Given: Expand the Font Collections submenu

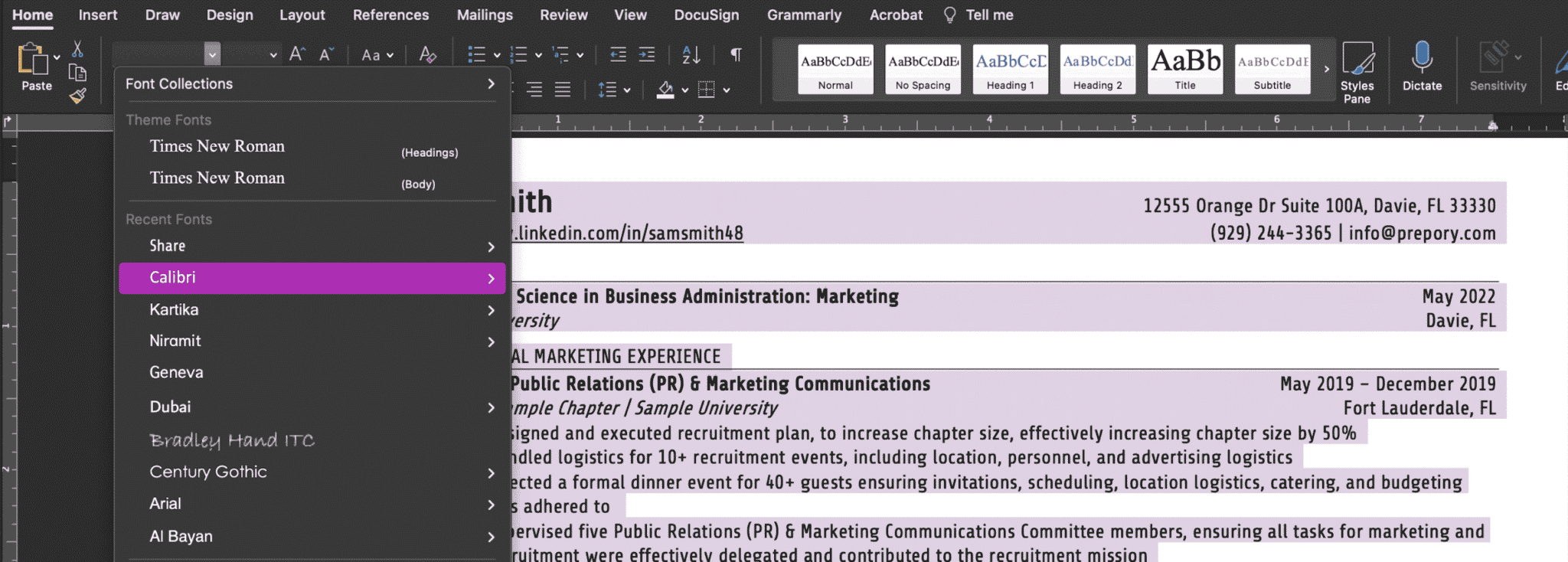Looking at the screenshot, I should (x=312, y=84).
